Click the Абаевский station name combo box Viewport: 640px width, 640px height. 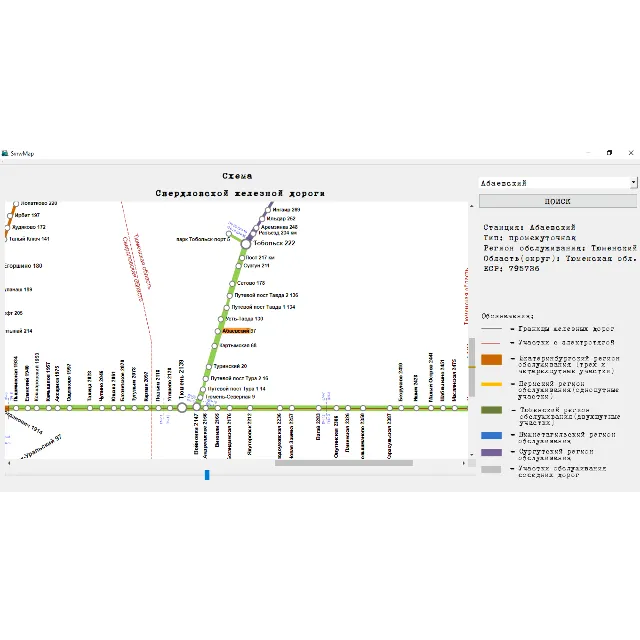click(558, 183)
